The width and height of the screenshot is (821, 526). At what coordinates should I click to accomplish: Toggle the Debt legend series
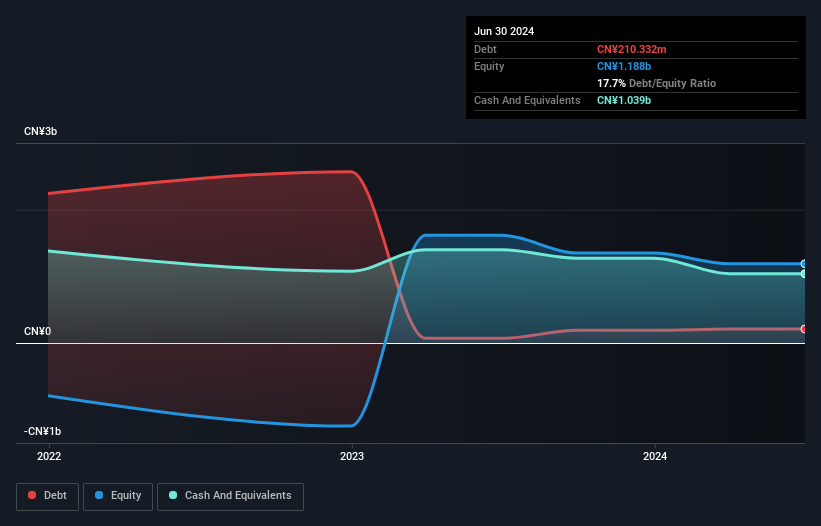click(47, 496)
